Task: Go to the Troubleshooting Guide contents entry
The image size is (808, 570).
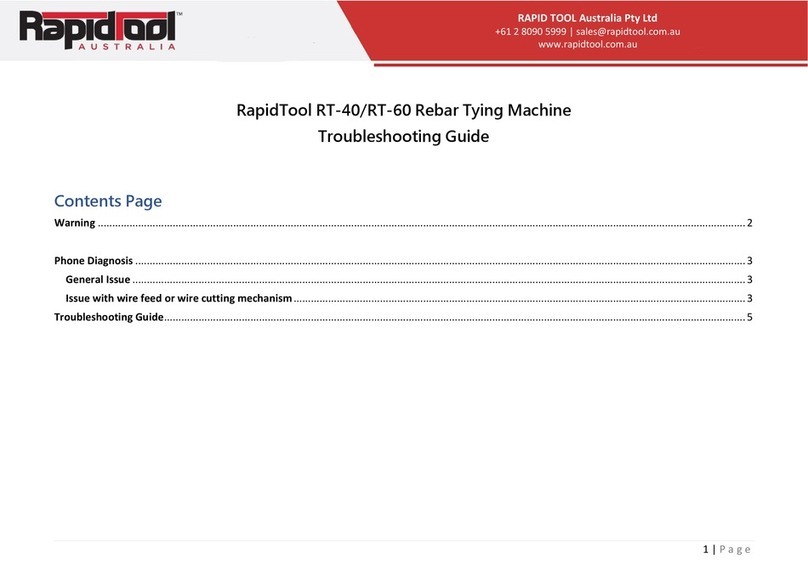Action: pyautogui.click(x=403, y=317)
